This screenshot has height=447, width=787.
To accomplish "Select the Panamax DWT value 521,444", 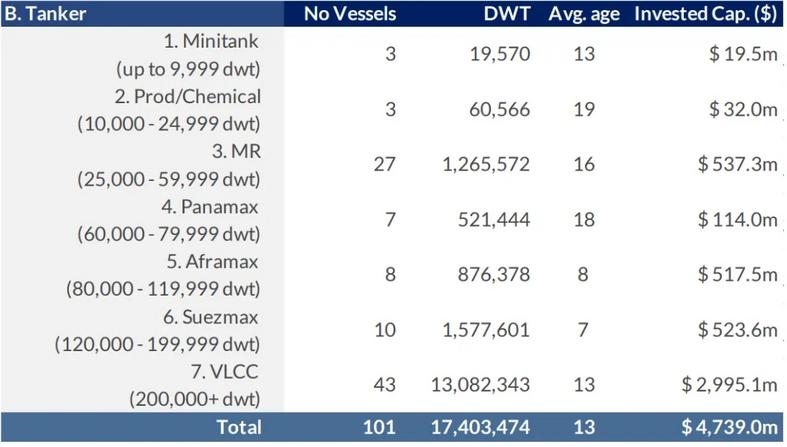I will [x=492, y=219].
